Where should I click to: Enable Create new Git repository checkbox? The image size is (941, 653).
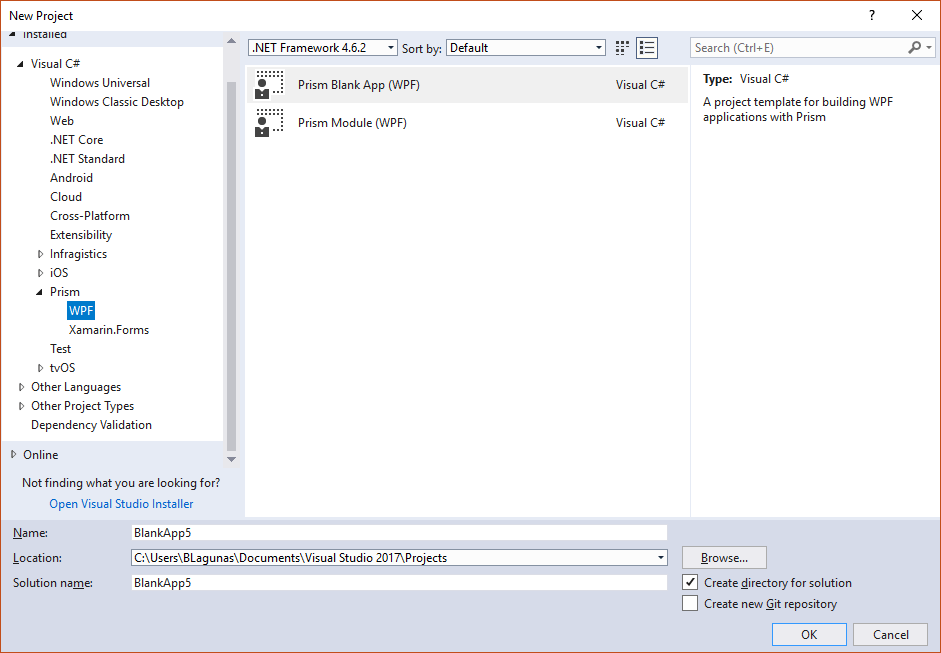pos(690,603)
